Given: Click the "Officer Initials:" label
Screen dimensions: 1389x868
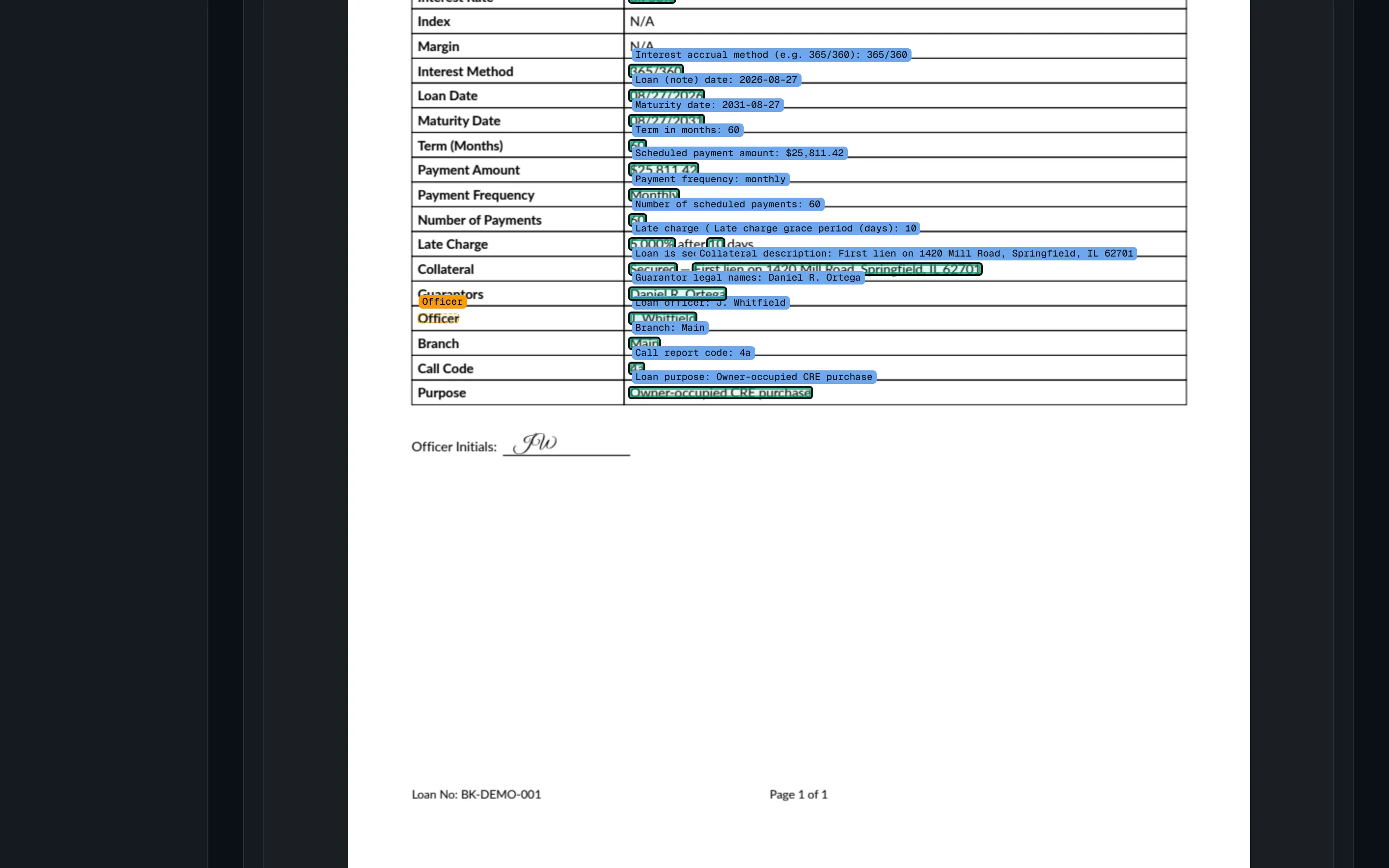Looking at the screenshot, I should [x=453, y=447].
